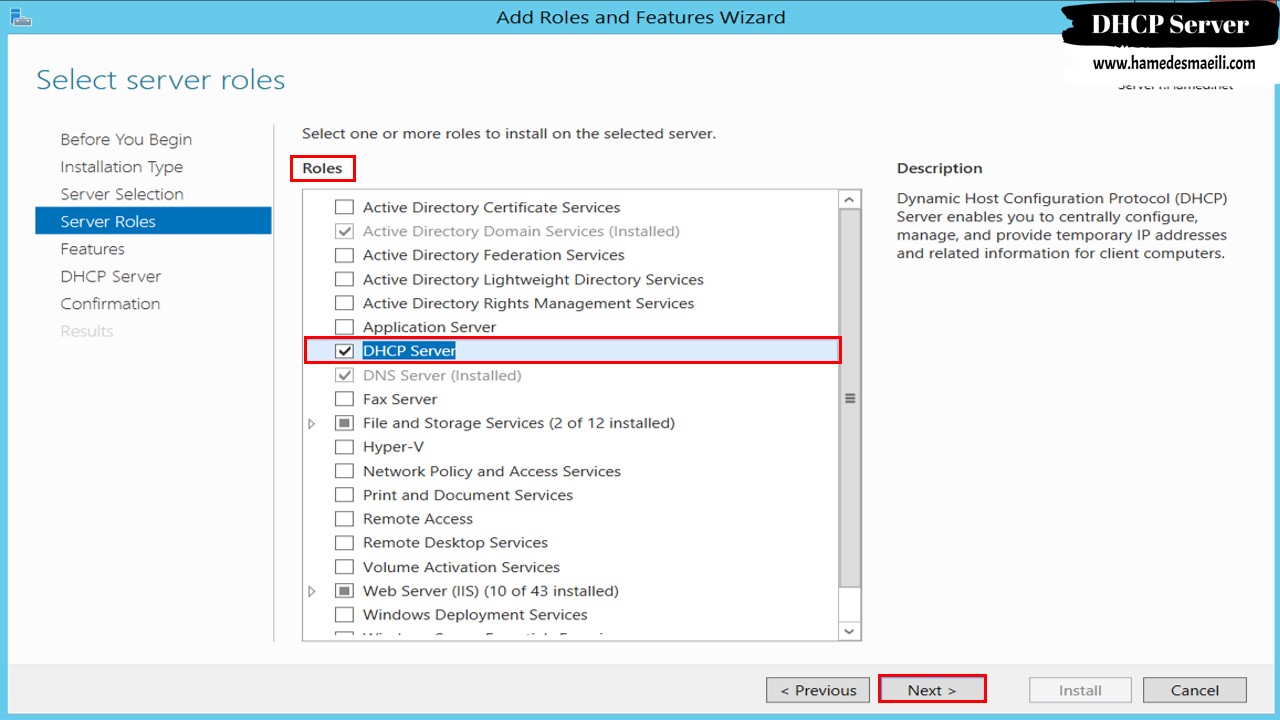Click the Next button

[x=932, y=690]
